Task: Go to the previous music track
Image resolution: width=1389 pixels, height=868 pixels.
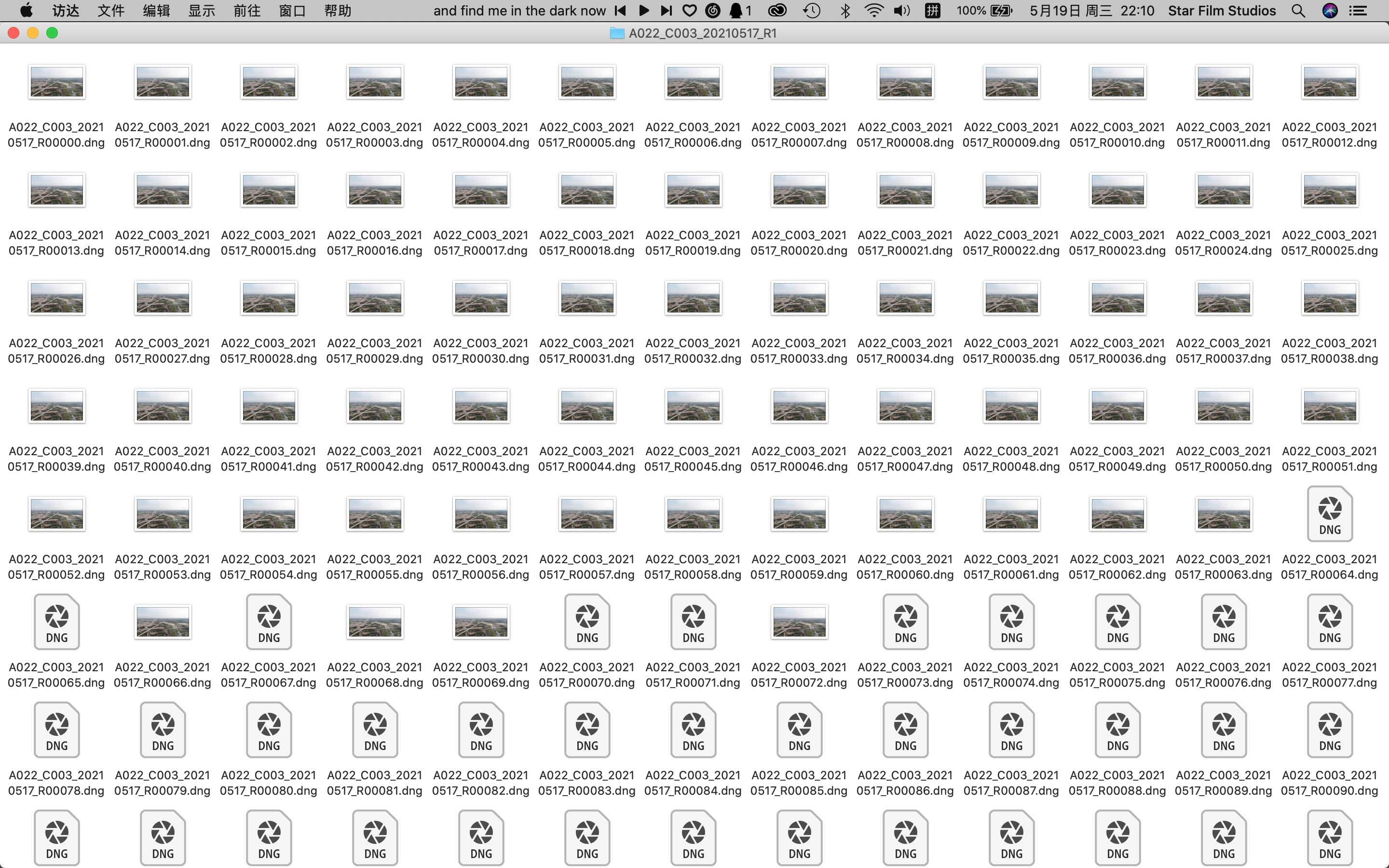Action: point(620,10)
